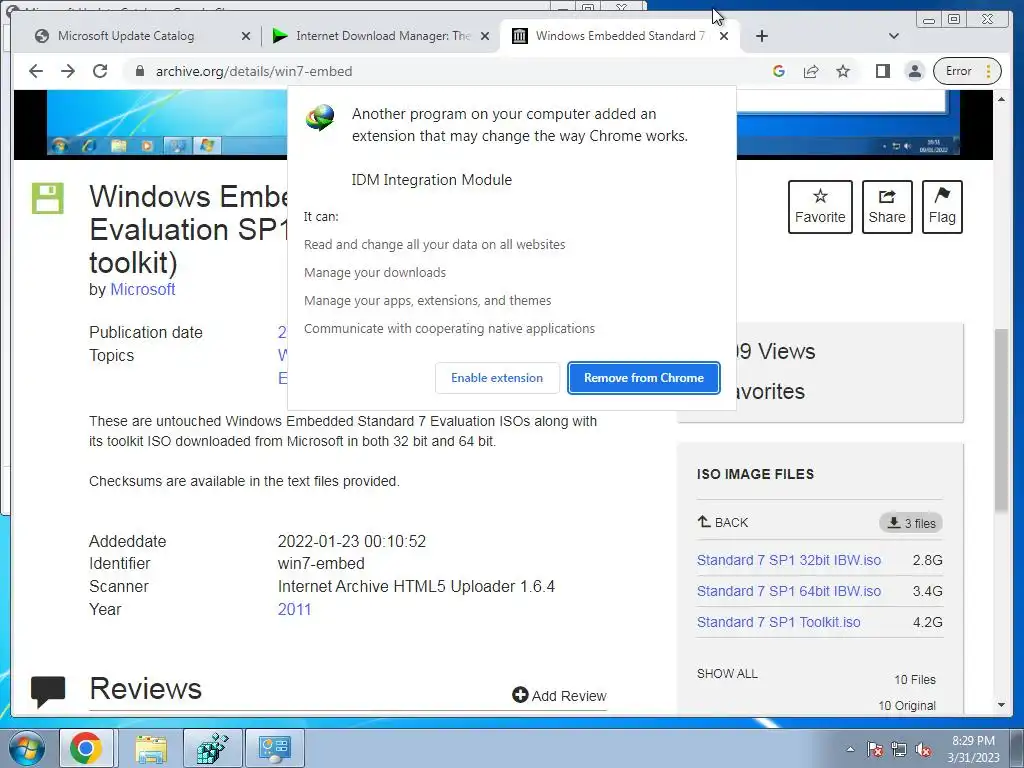Click the Error menu button
The image size is (1024, 768).
click(967, 71)
